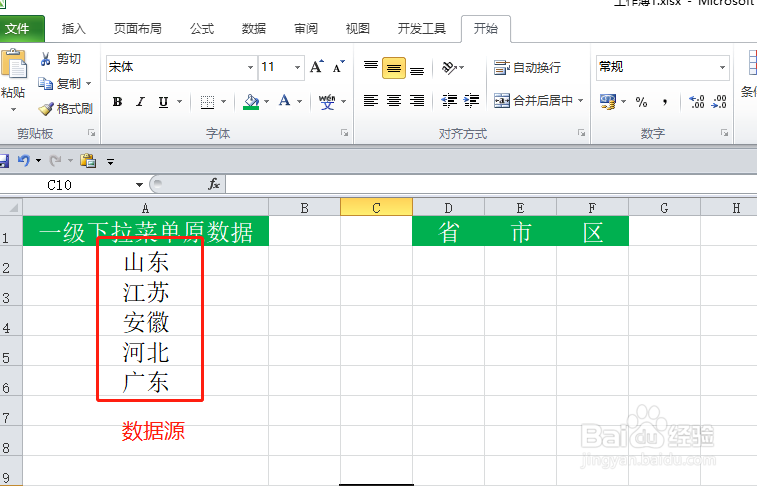Open borders dropdown arrow

coord(224,102)
